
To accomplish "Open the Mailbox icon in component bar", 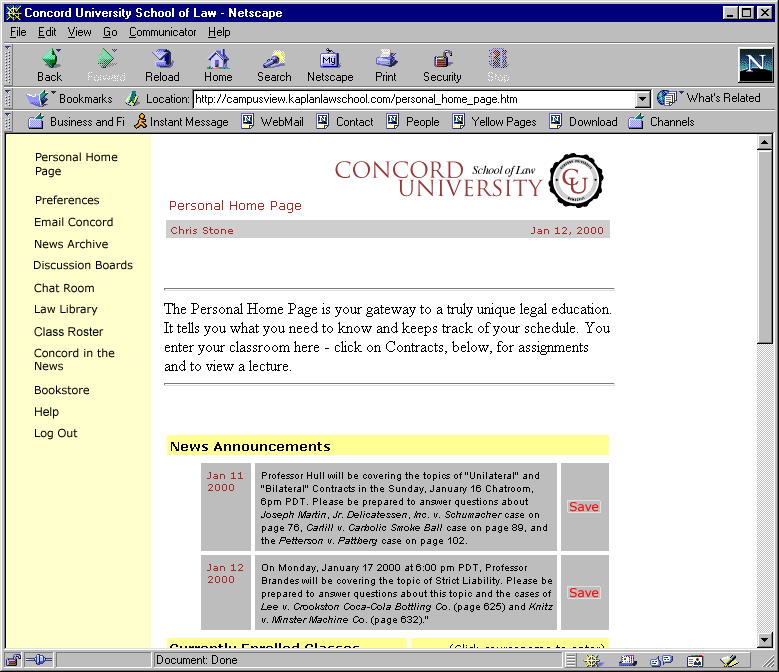I will pos(627,661).
